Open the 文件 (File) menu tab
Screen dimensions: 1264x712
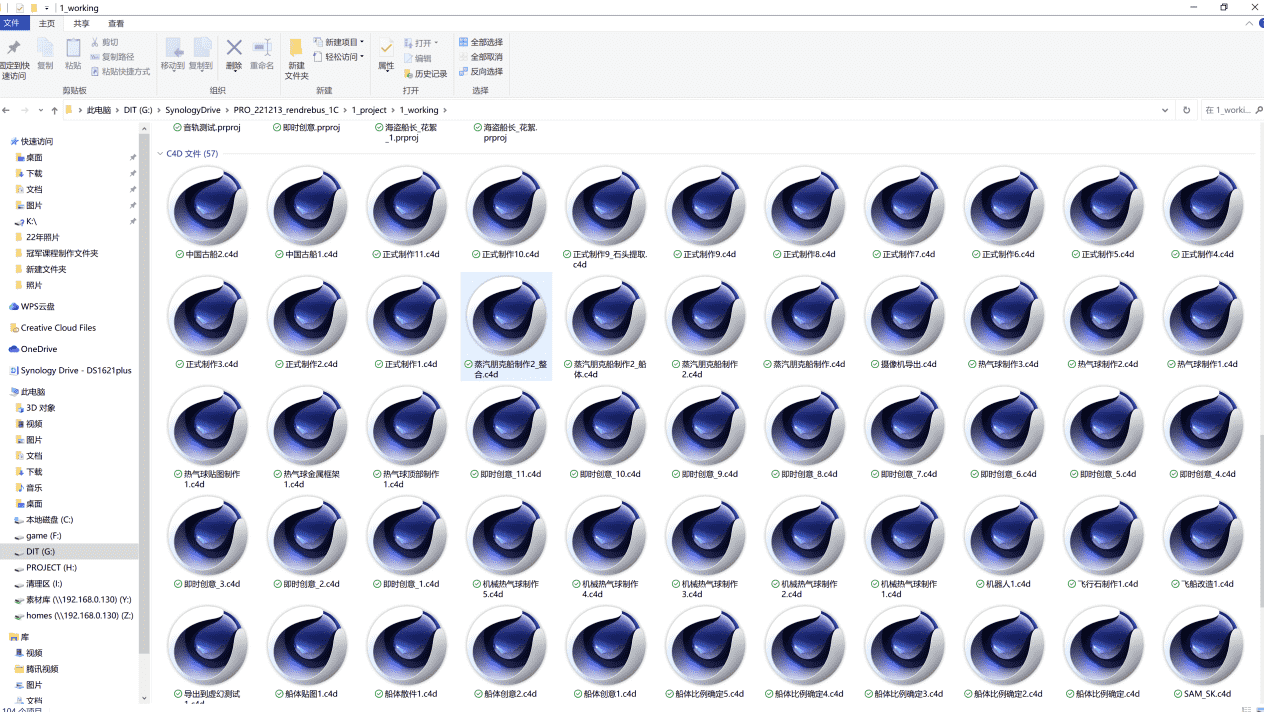[12, 23]
